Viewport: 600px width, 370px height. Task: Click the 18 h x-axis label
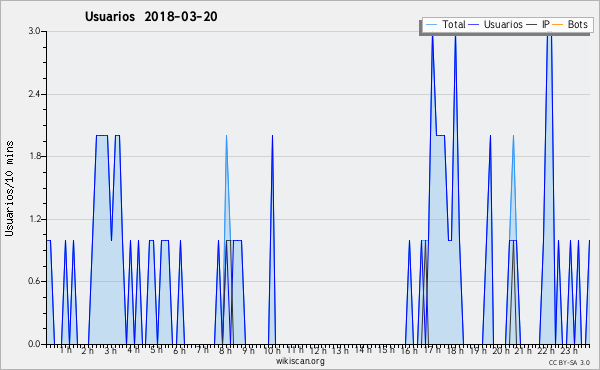point(455,351)
